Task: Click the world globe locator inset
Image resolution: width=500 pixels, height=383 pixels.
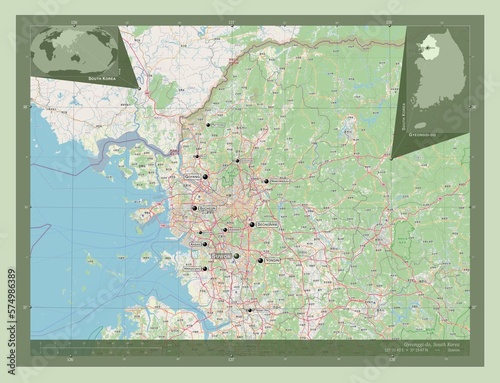Action: click(x=74, y=51)
